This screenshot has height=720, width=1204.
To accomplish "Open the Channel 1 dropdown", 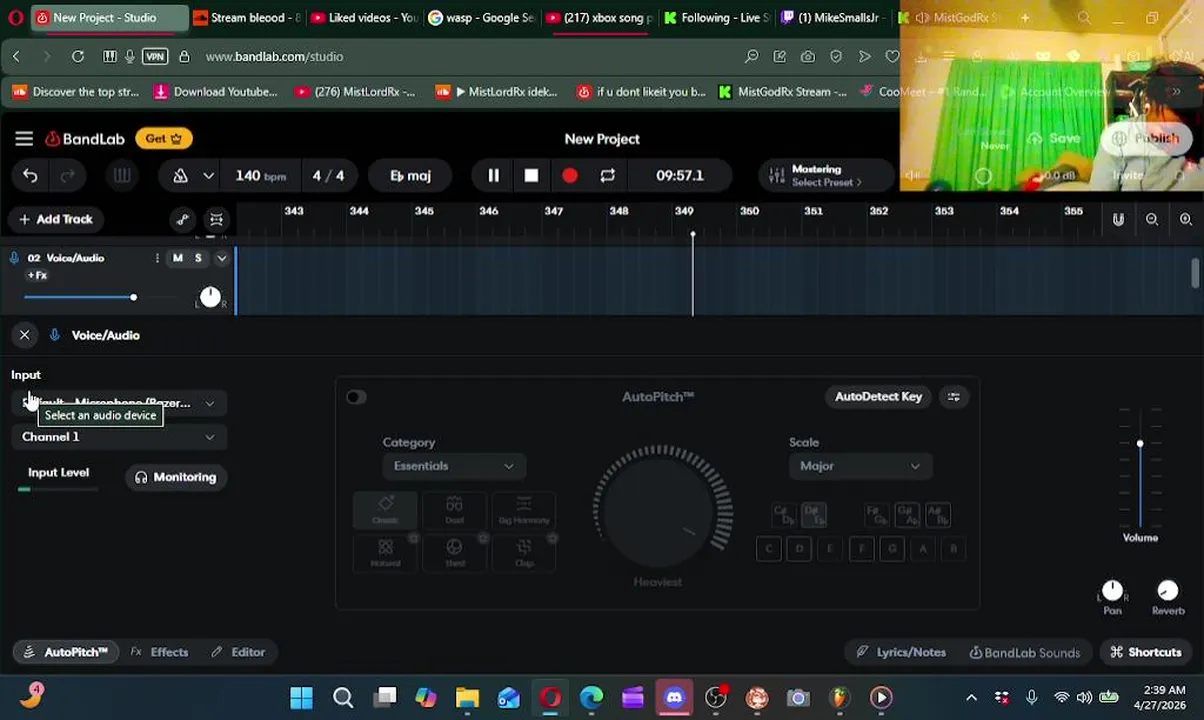I will click(119, 437).
